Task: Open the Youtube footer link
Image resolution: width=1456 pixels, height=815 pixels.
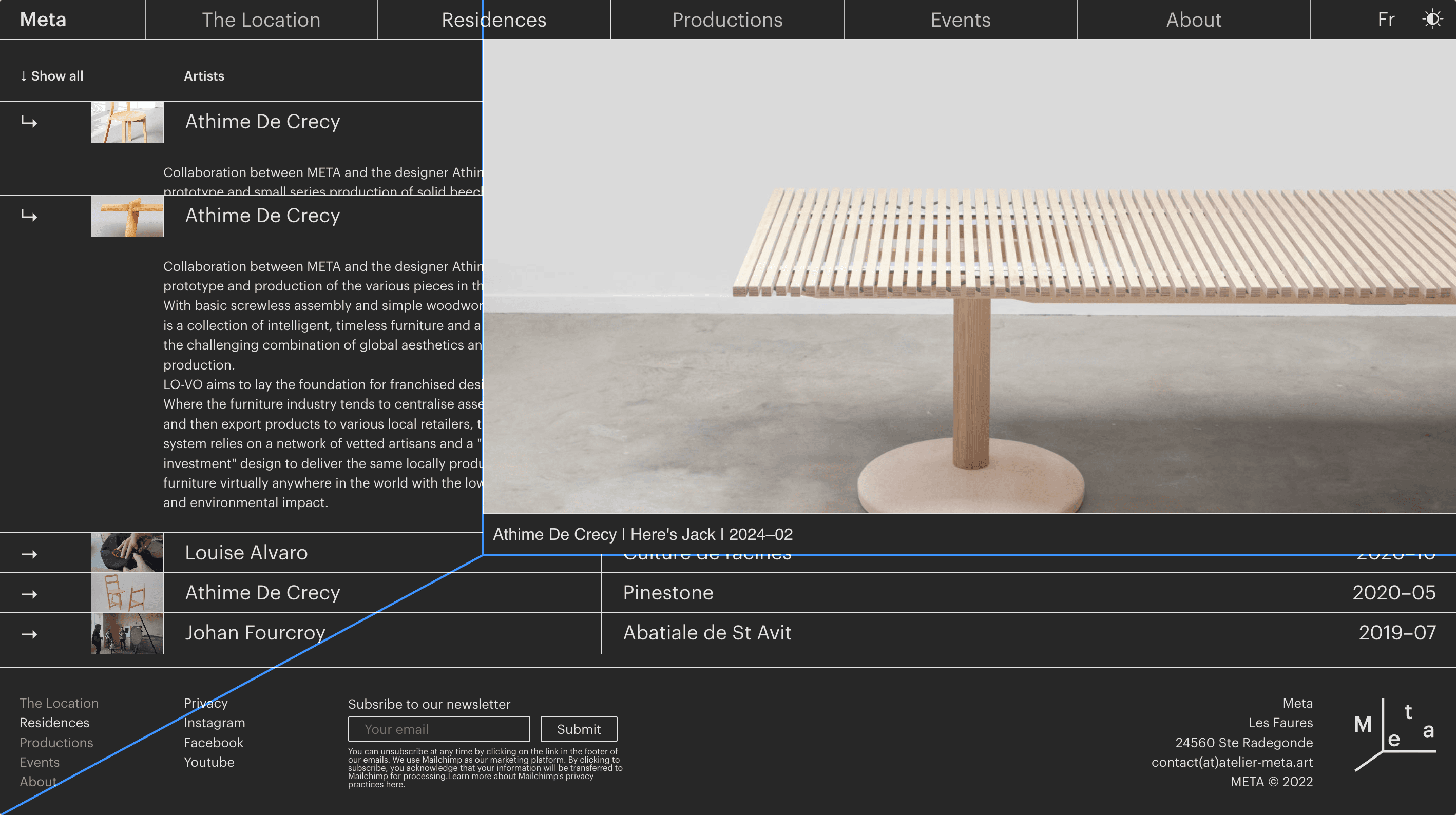Action: [x=209, y=762]
